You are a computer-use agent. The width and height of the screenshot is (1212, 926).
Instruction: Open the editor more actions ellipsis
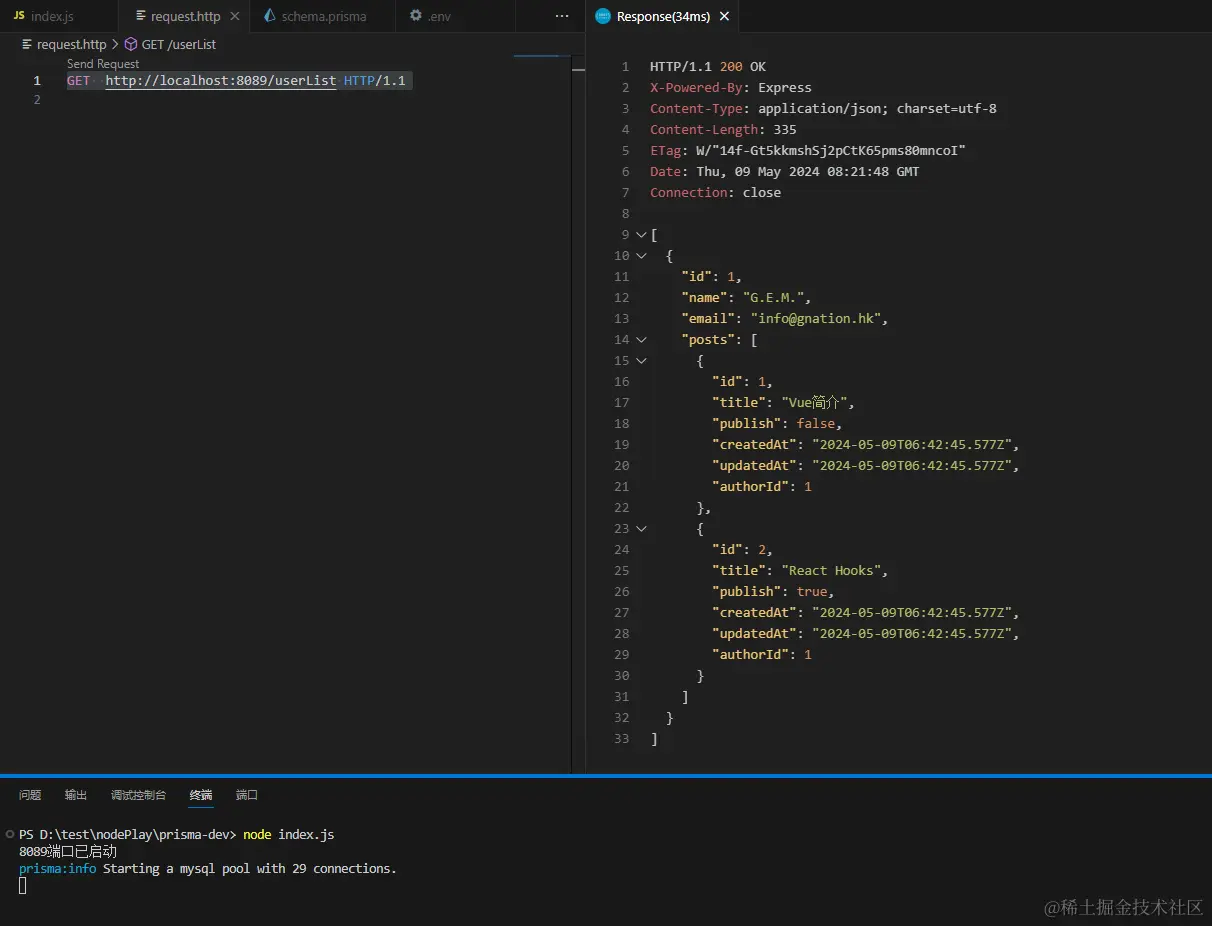click(562, 16)
